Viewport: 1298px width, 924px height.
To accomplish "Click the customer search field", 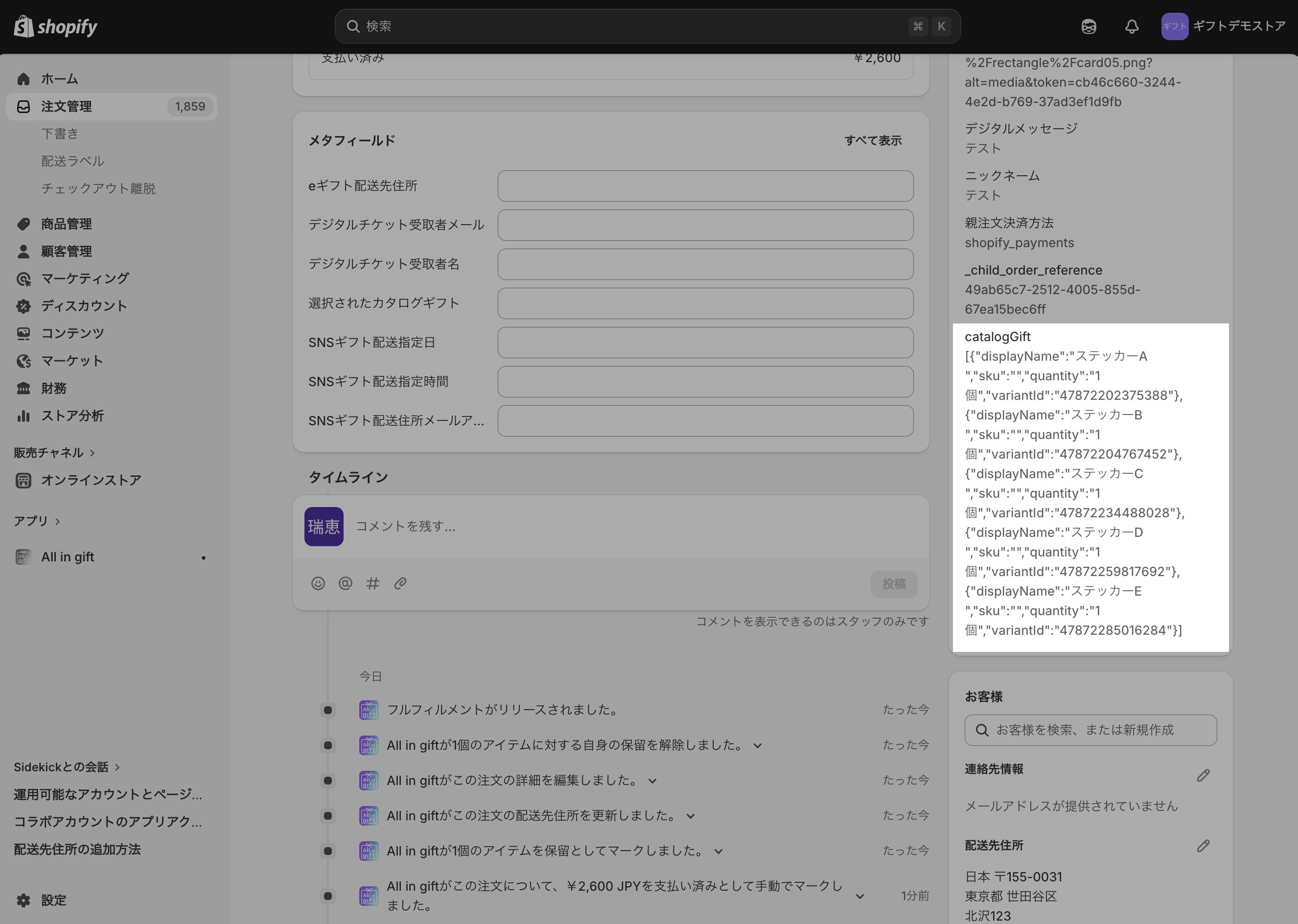I will 1090,730.
